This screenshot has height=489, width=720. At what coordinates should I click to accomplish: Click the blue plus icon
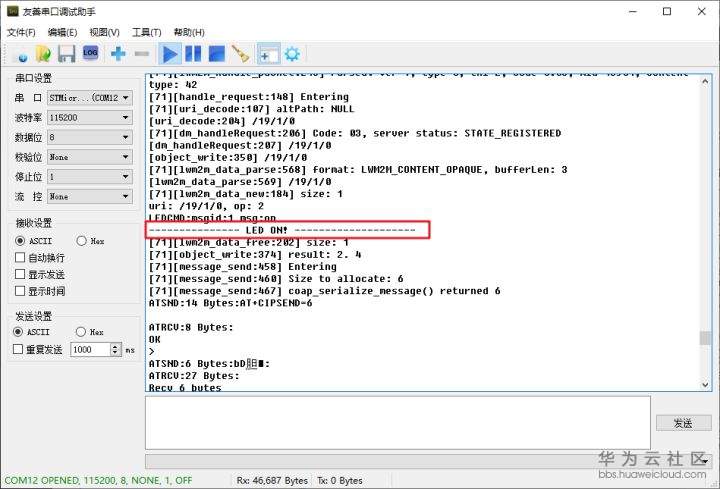pyautogui.click(x=118, y=54)
